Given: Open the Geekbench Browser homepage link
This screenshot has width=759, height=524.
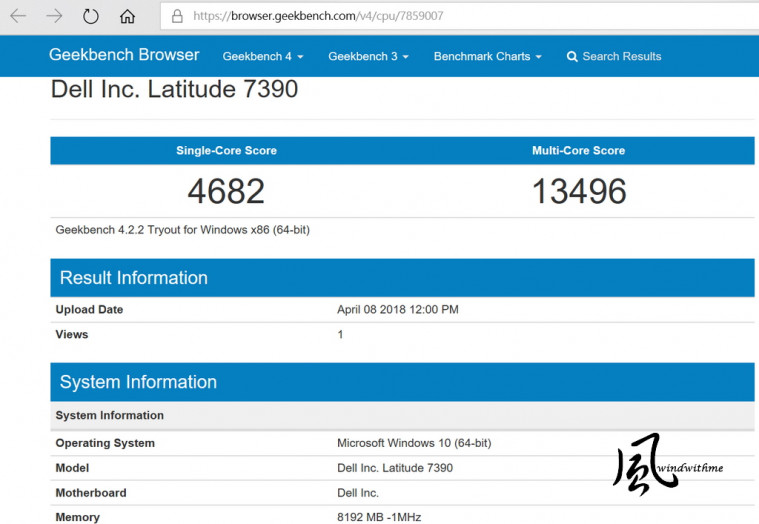Looking at the screenshot, I should (124, 55).
